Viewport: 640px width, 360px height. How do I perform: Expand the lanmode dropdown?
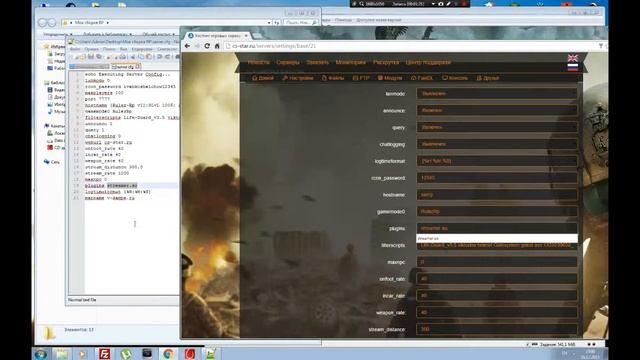497,93
